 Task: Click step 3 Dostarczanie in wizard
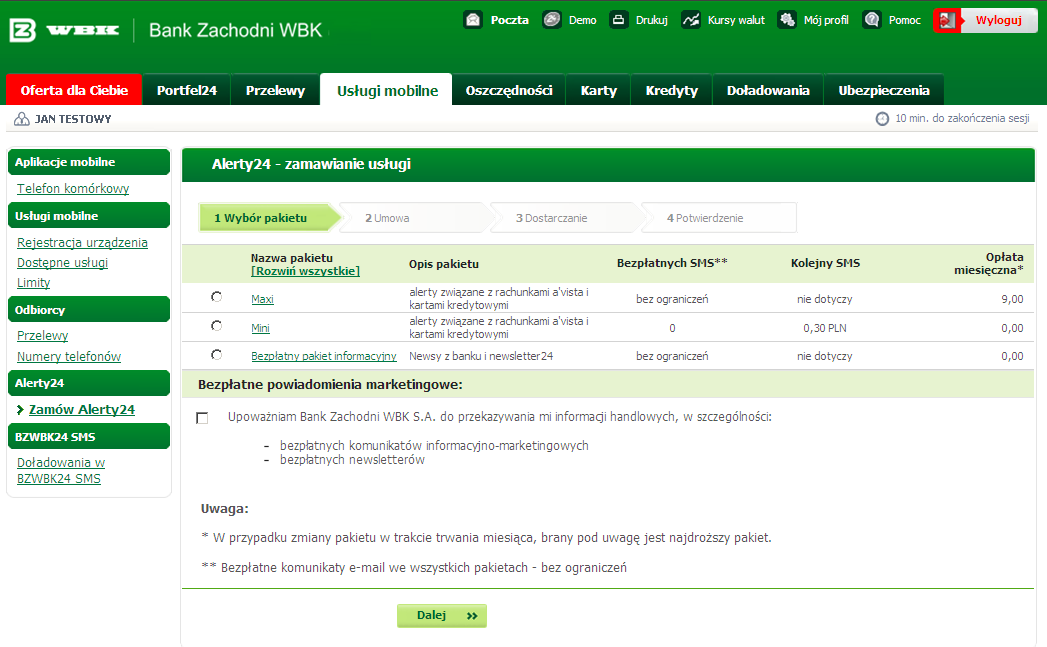click(x=566, y=218)
